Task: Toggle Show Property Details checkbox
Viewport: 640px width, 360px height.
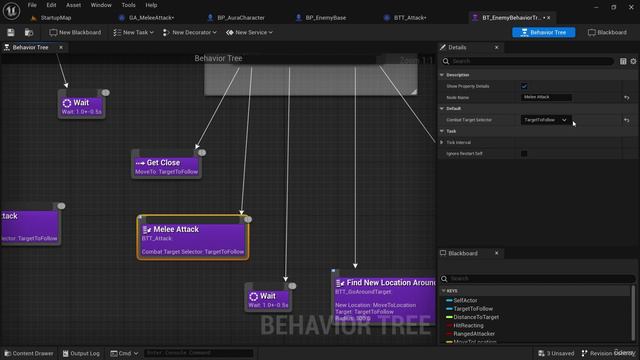Action: 524,86
